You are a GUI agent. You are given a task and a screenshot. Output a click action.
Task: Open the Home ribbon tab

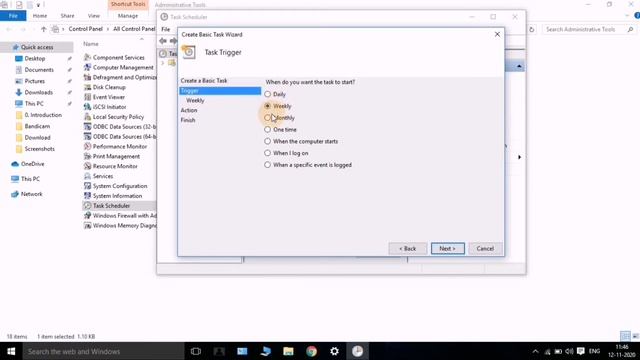click(40, 16)
